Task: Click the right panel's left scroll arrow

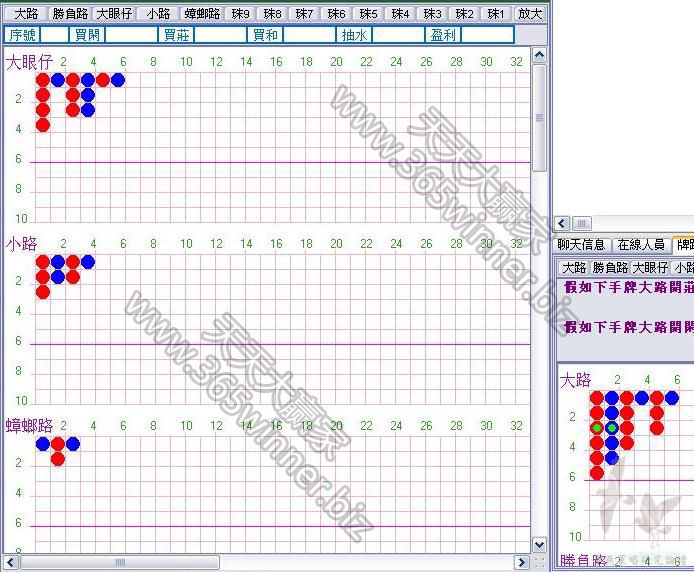Action: (x=563, y=223)
